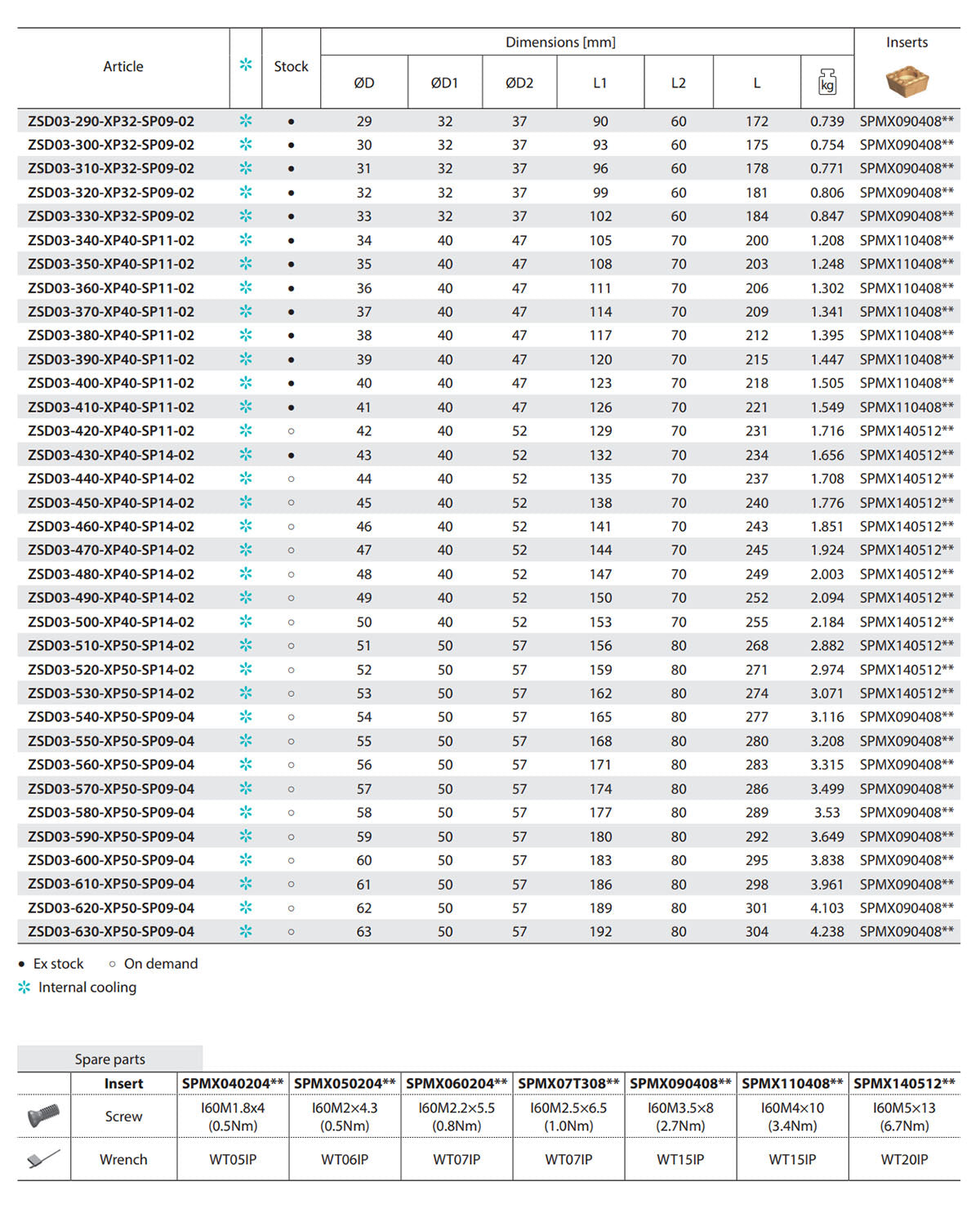
Task: Click cooling icon in ZSD03-420-XP40-SP11-02 row
Action: pyautogui.click(x=246, y=430)
